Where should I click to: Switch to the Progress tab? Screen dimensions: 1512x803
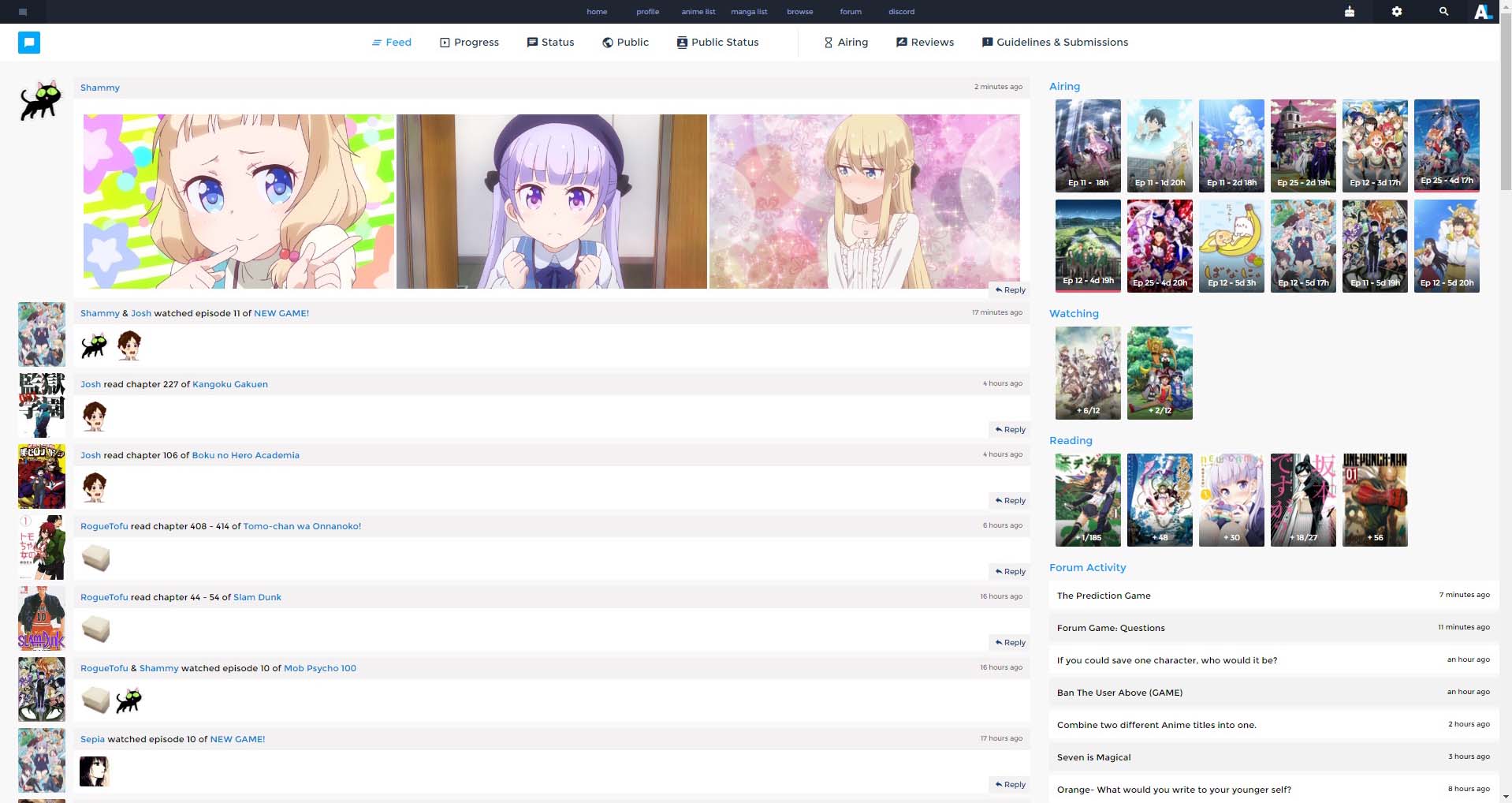(x=469, y=43)
